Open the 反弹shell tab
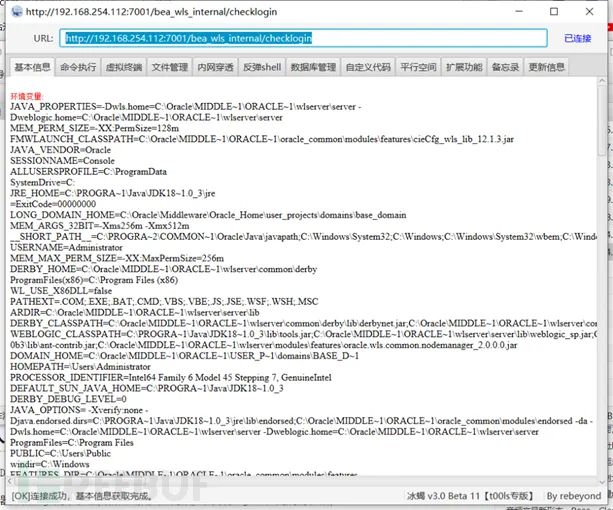613x510 pixels. tap(262, 67)
